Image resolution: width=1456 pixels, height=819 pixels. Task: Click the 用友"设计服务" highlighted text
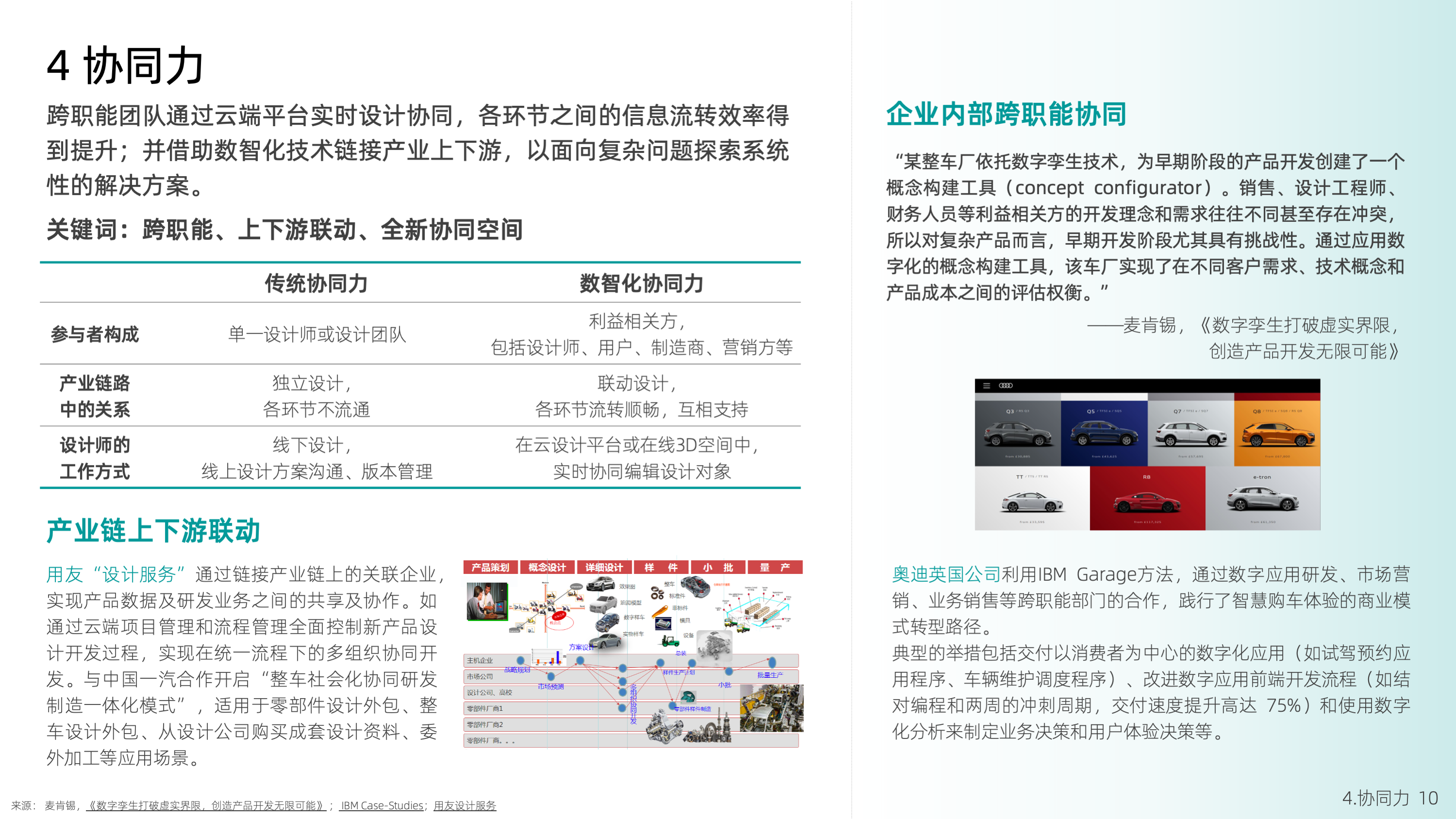pyautogui.click(x=116, y=574)
